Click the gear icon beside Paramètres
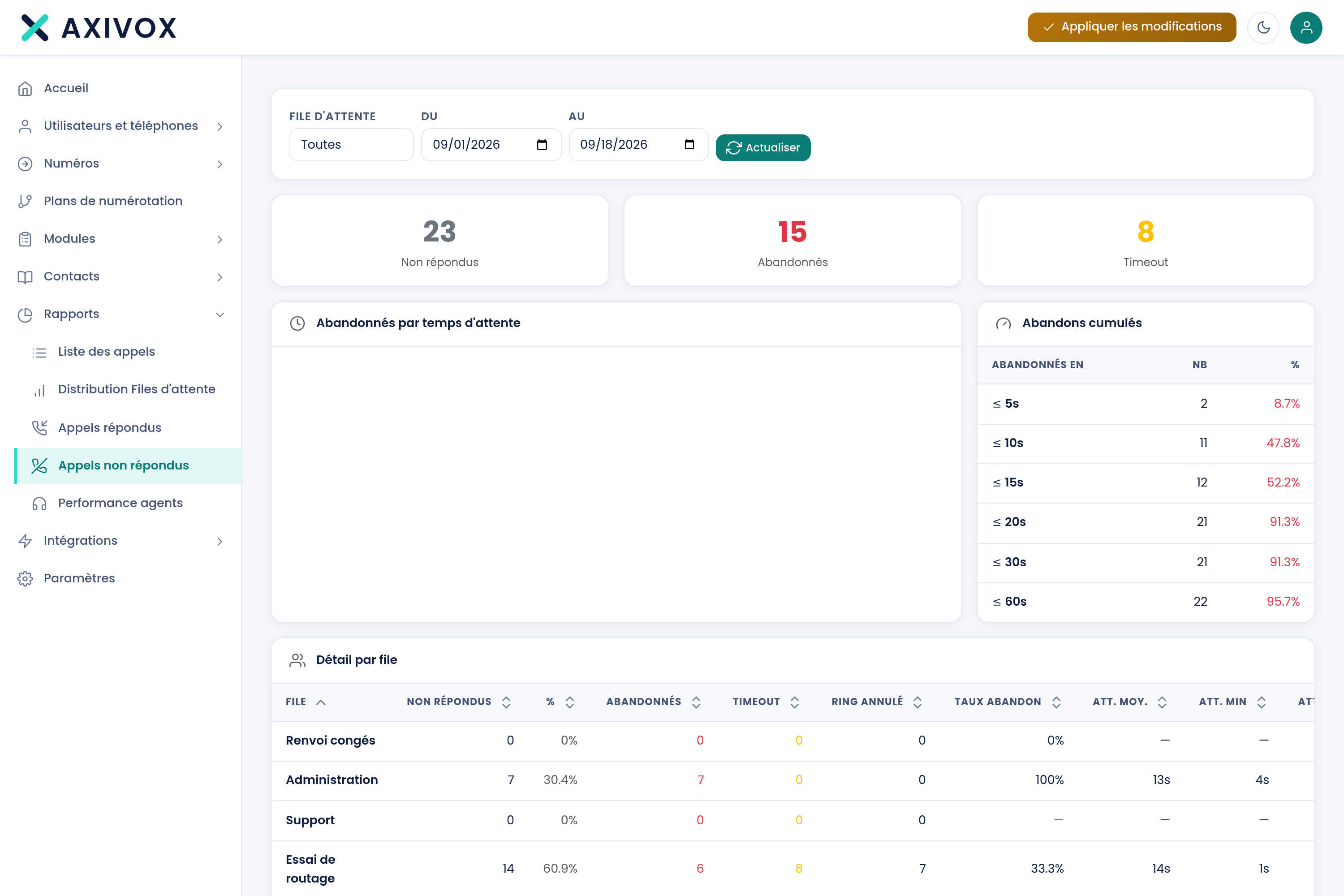1344x896 pixels. [25, 578]
